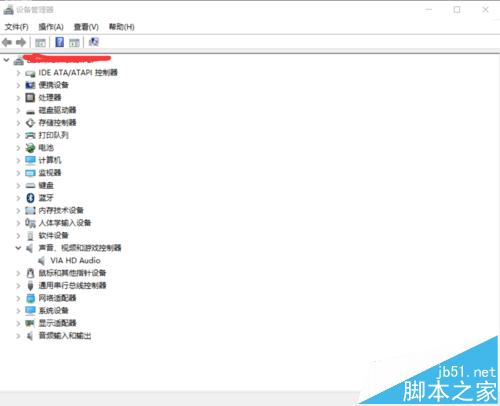
Task: Click the 计算机 monitor icon
Action: [30, 160]
